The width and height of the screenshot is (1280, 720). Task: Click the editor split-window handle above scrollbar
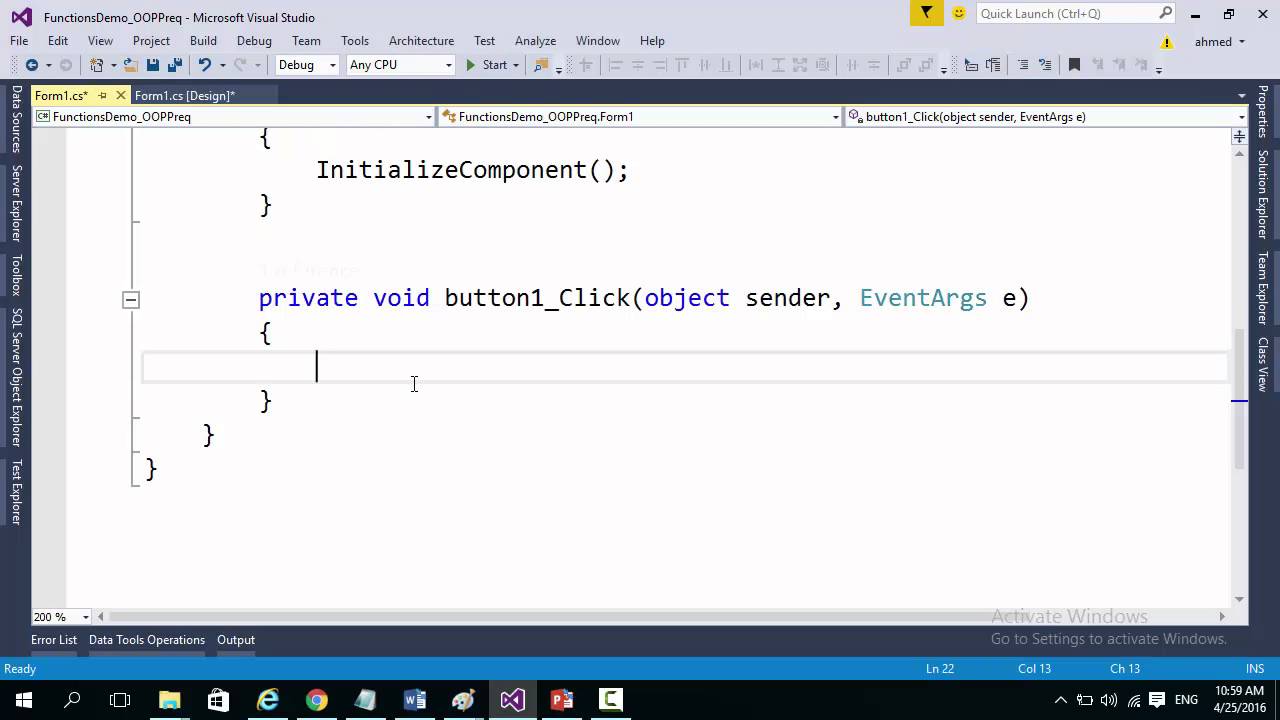coord(1239,136)
